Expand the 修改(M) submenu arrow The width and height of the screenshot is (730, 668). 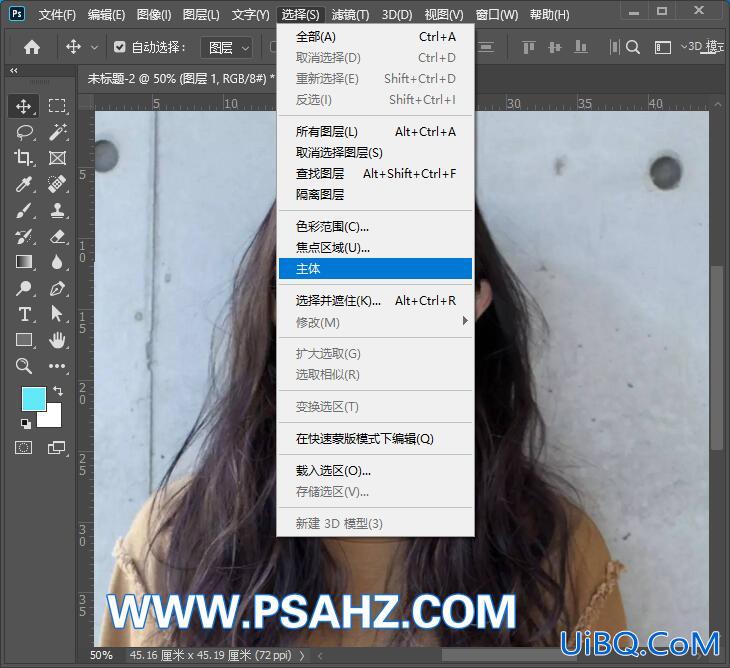[x=465, y=321]
